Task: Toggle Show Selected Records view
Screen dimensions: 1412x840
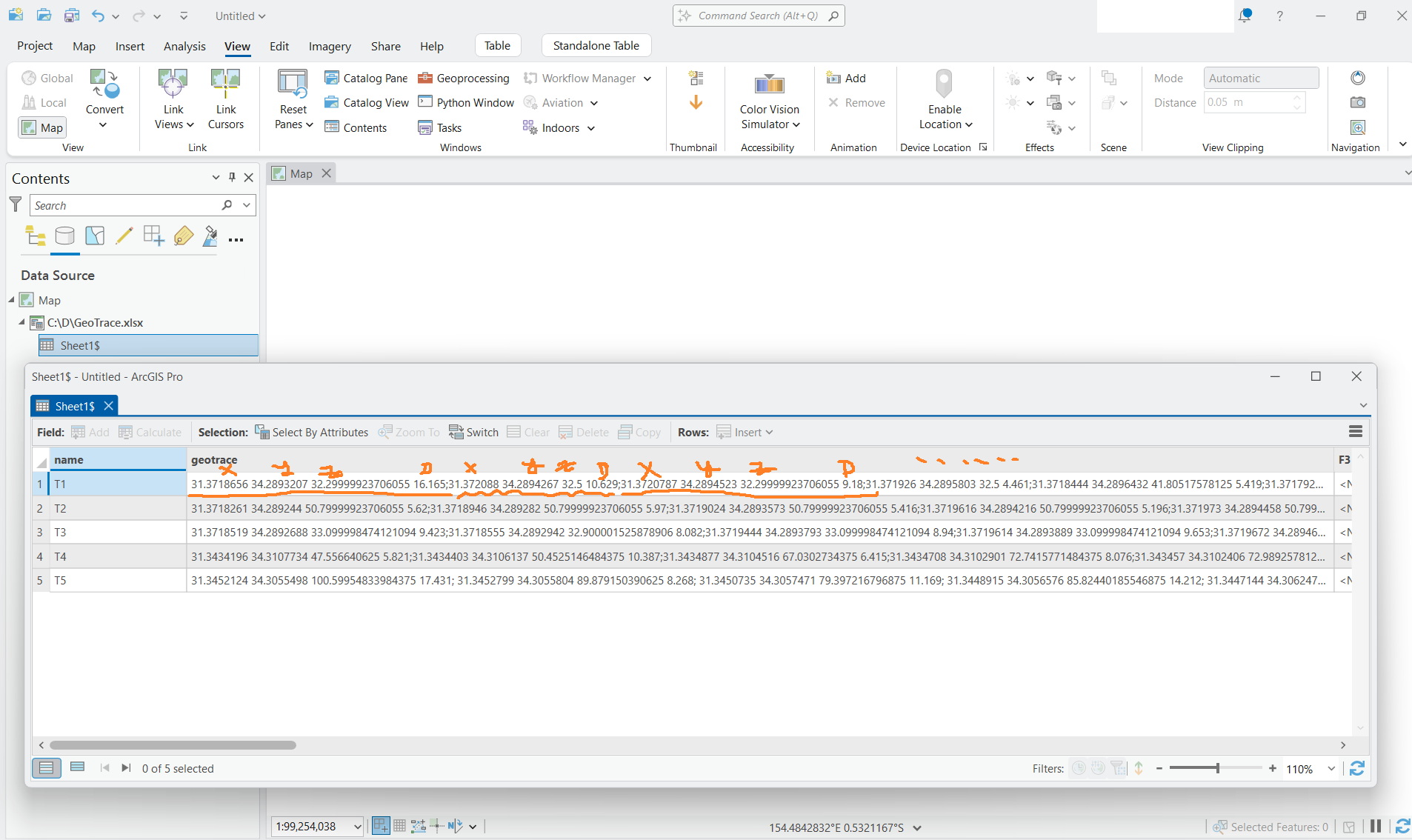Action: [77, 767]
